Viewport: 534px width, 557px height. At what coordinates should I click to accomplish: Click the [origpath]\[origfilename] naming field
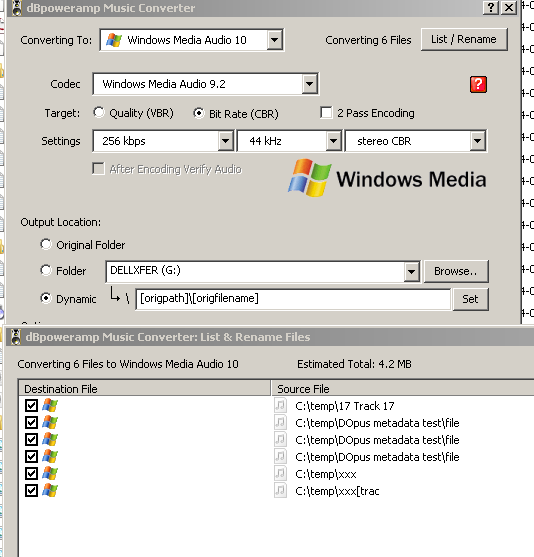[293, 299]
